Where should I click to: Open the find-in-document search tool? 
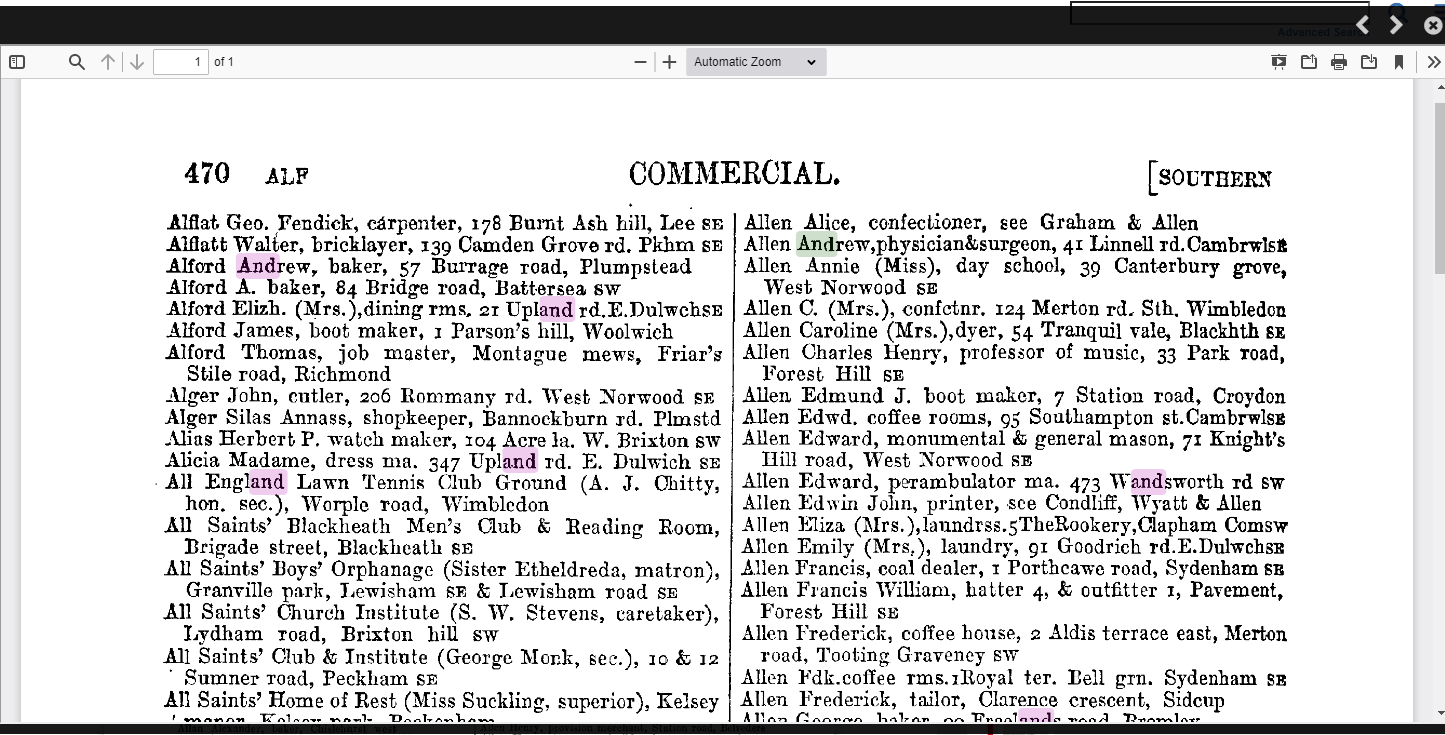[77, 62]
